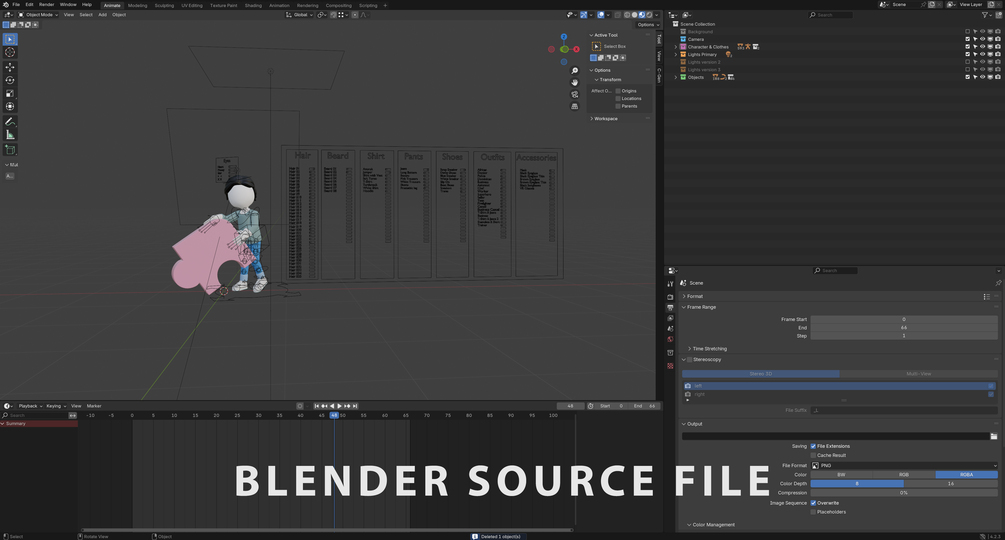Expand the Objects collection
The height and width of the screenshot is (540, 1005).
[x=676, y=77]
